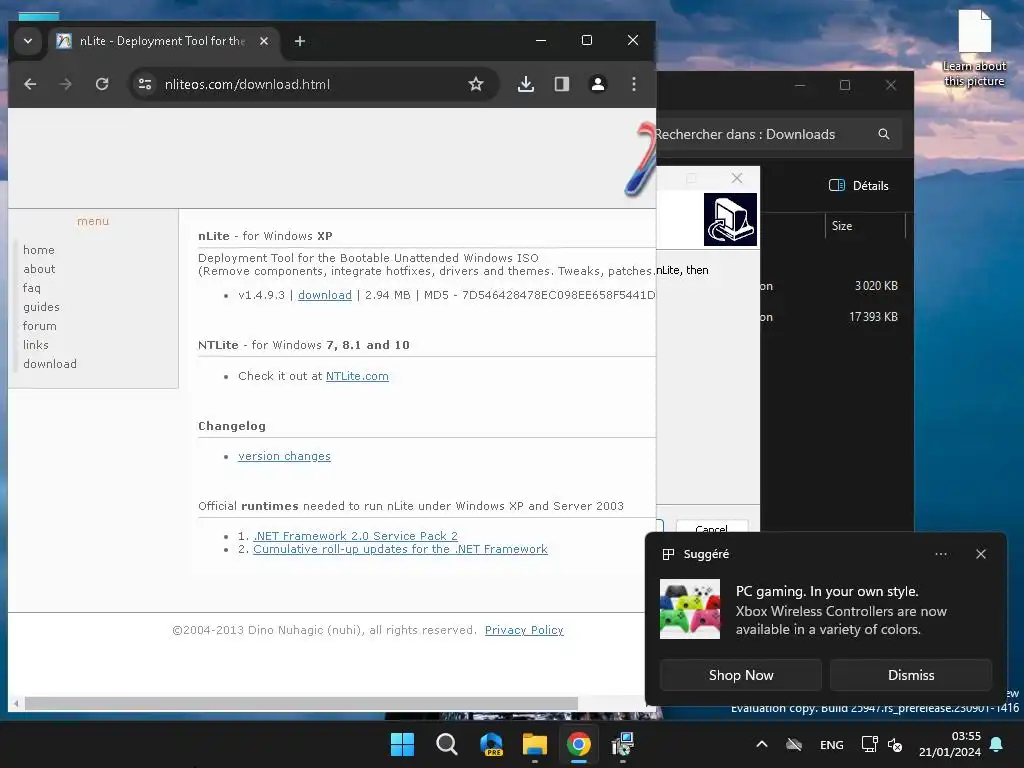Open the links menu item
This screenshot has height=768, width=1024.
(36, 345)
